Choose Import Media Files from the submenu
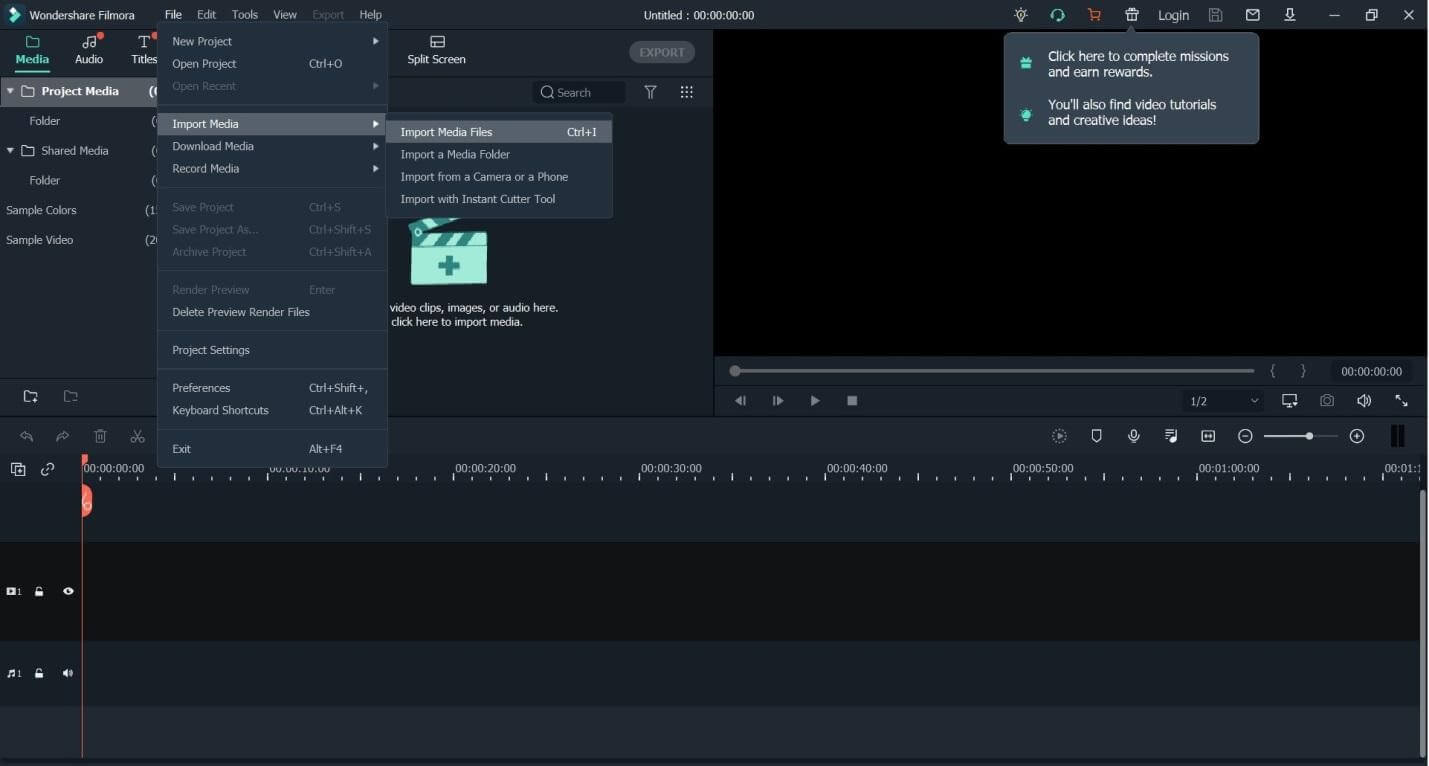This screenshot has height=766, width=1429. pos(499,132)
